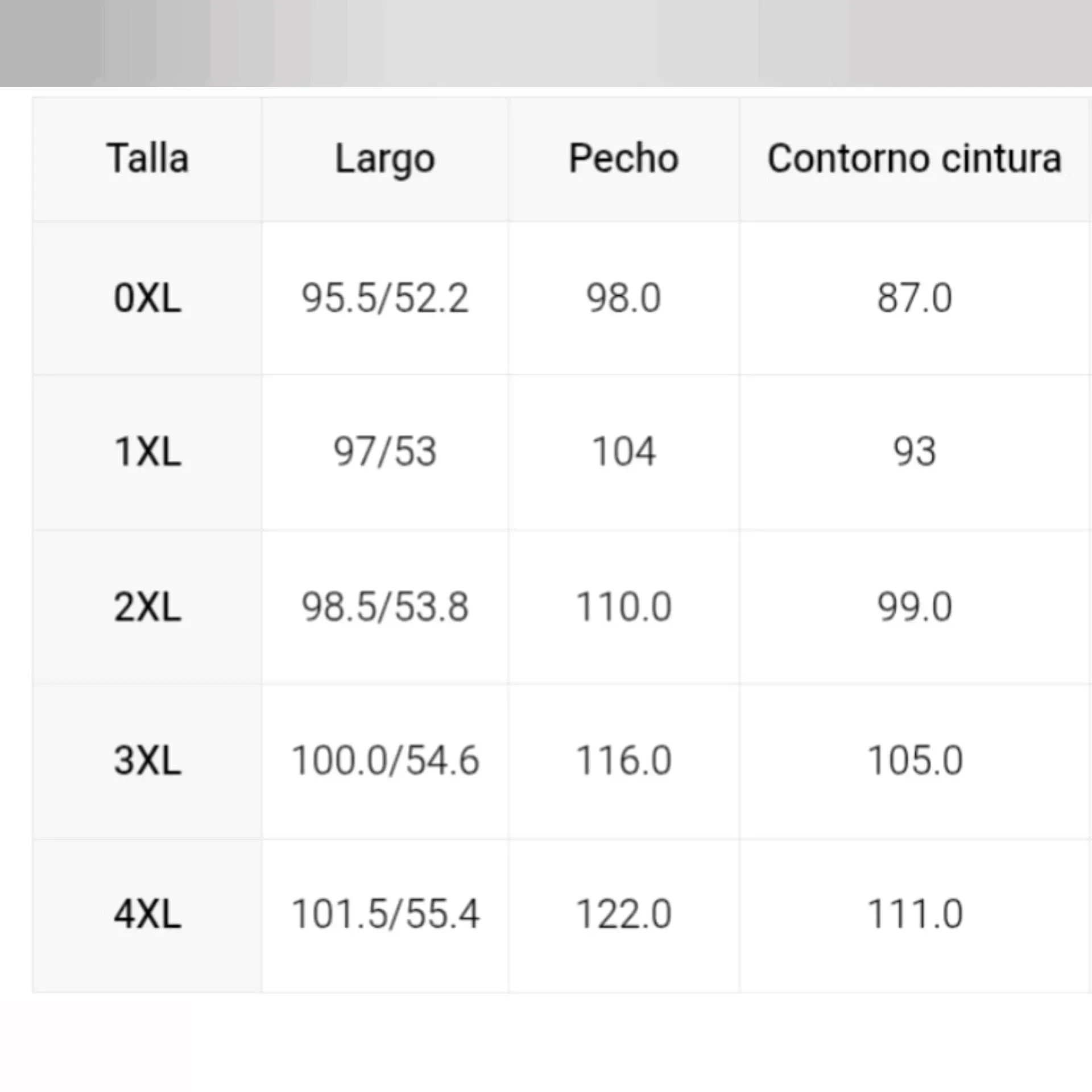Screen dimensions: 1092x1092
Task: Select the 2XL size row label
Action: pyautogui.click(x=147, y=607)
